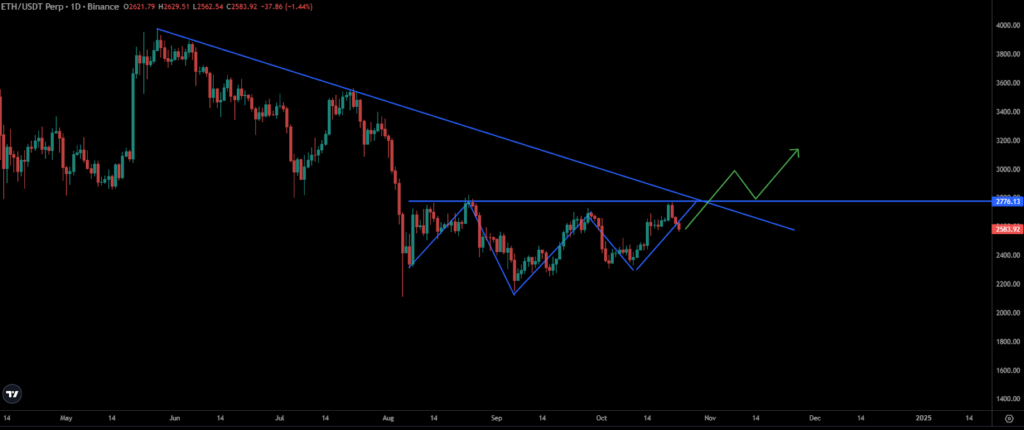Click the change value −37.86 (−1.44%)
Image resolution: width=1024 pixels, height=430 pixels.
(285, 7)
